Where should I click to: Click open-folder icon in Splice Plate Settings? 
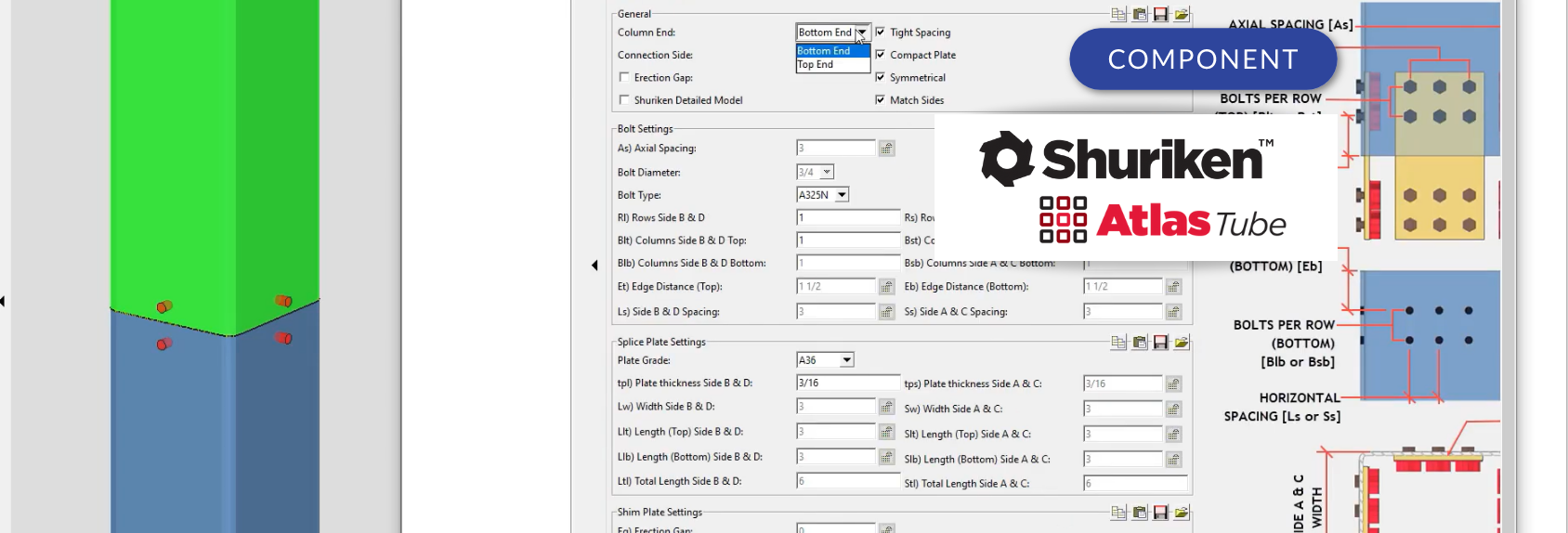click(x=1181, y=343)
